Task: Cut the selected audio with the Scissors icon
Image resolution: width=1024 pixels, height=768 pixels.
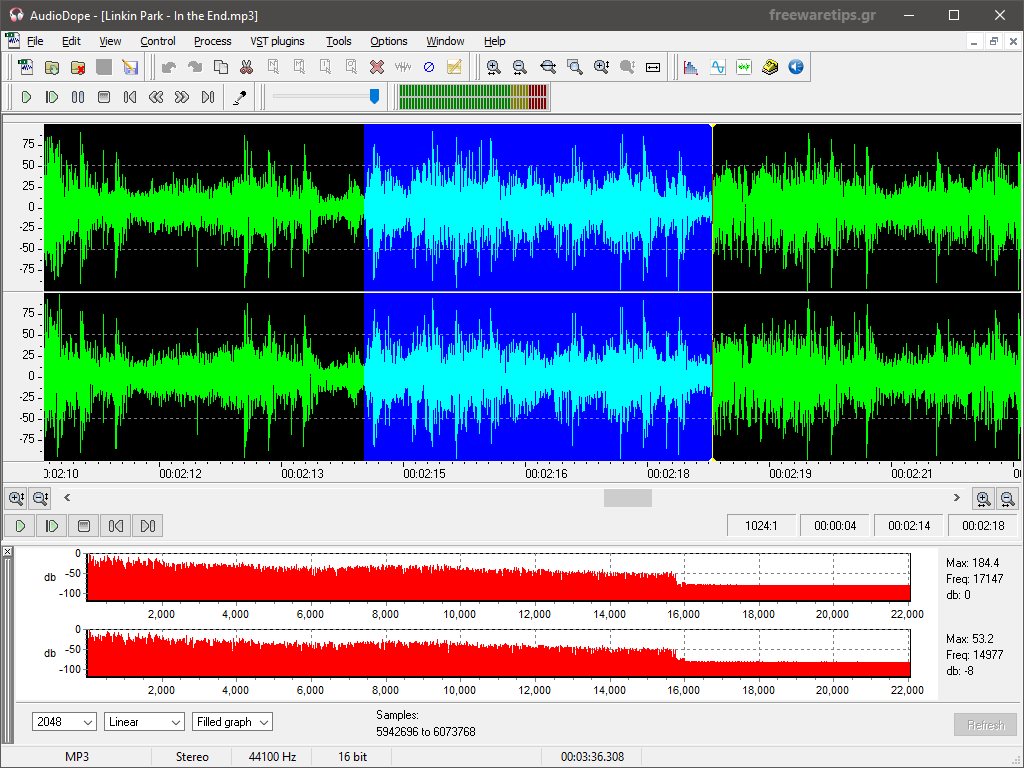Action: (247, 67)
